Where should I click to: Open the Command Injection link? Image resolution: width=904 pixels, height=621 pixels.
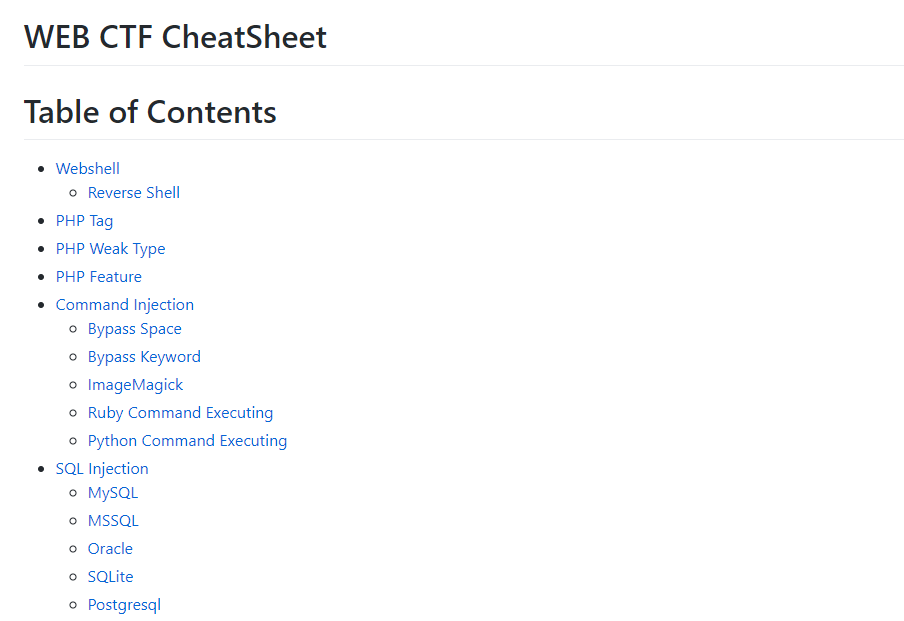125,305
